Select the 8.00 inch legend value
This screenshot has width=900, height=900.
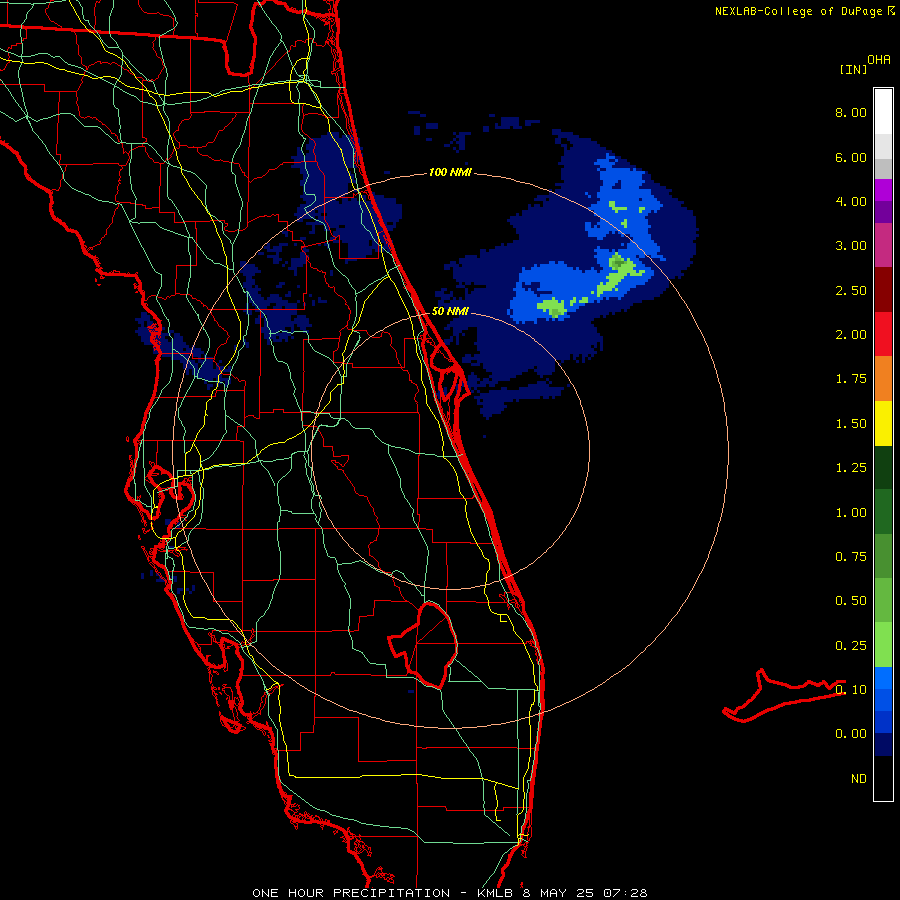point(851,112)
